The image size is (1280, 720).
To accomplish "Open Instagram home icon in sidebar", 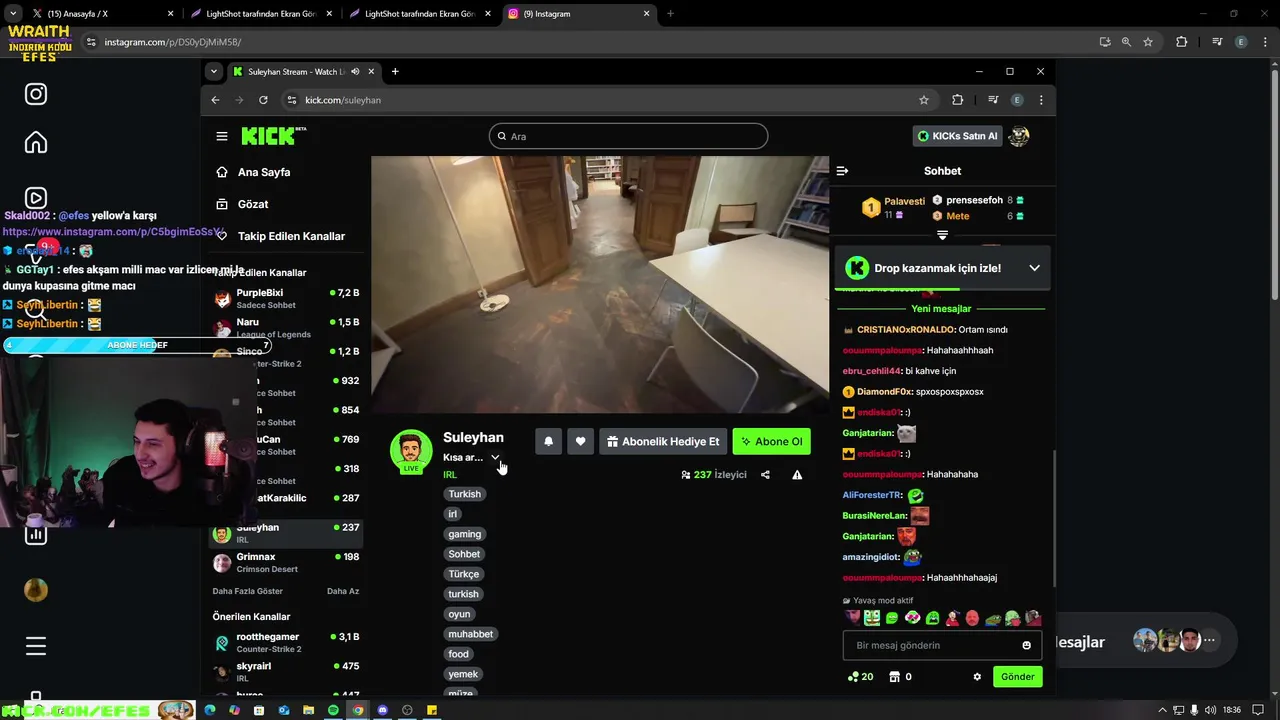I will 36,143.
